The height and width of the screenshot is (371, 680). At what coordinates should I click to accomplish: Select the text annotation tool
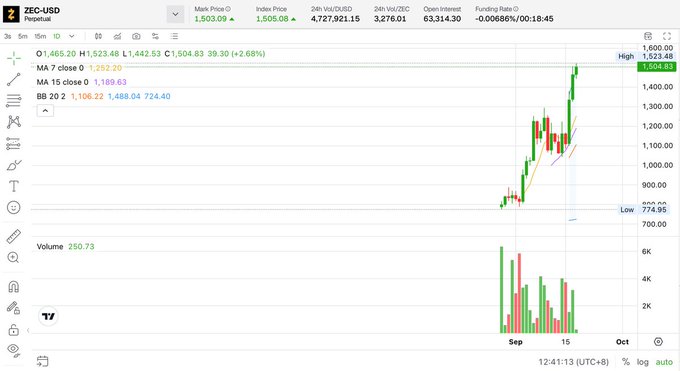click(x=13, y=186)
